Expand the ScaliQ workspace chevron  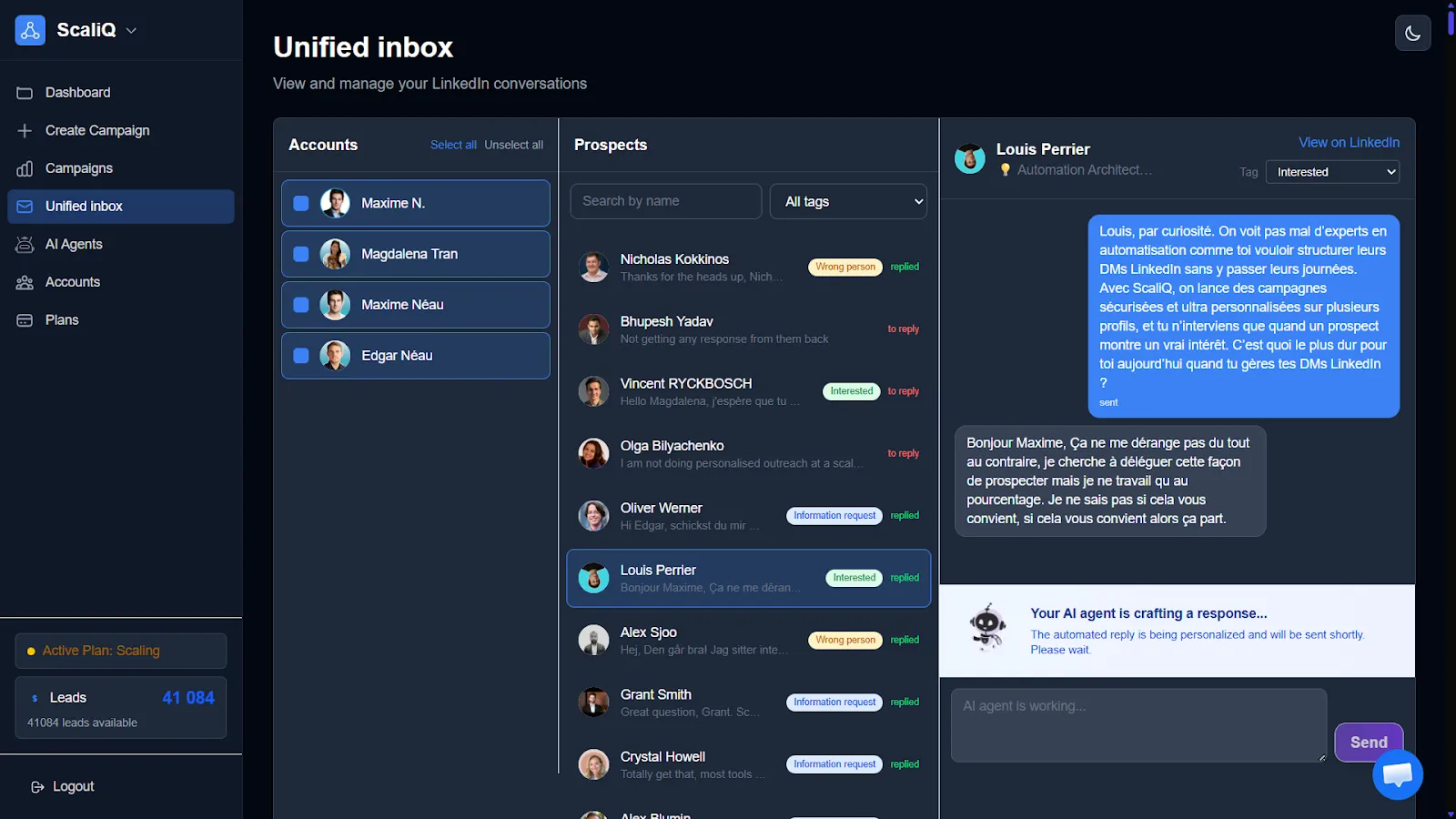pyautogui.click(x=132, y=30)
